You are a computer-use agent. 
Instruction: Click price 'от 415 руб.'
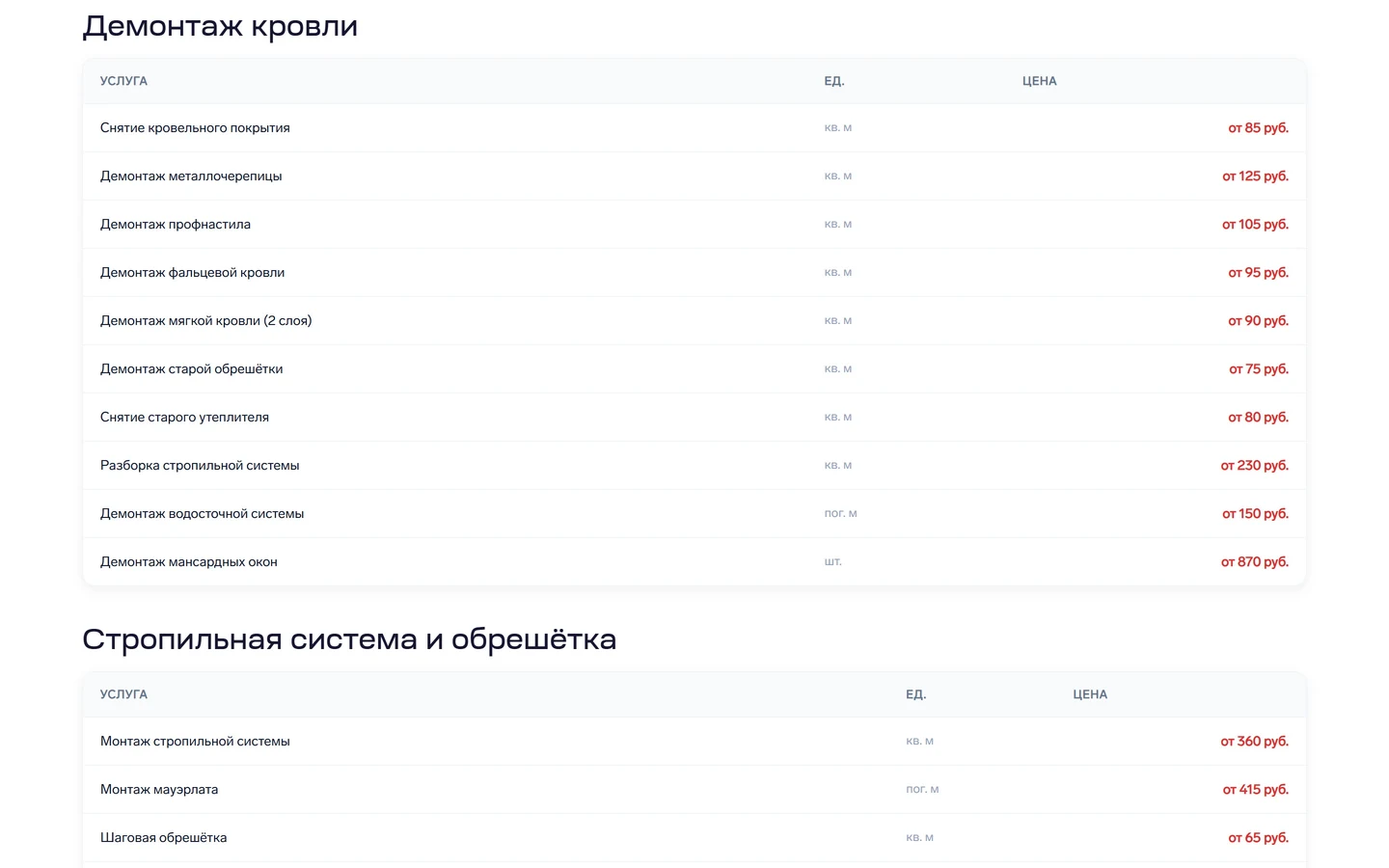pyautogui.click(x=1255, y=789)
